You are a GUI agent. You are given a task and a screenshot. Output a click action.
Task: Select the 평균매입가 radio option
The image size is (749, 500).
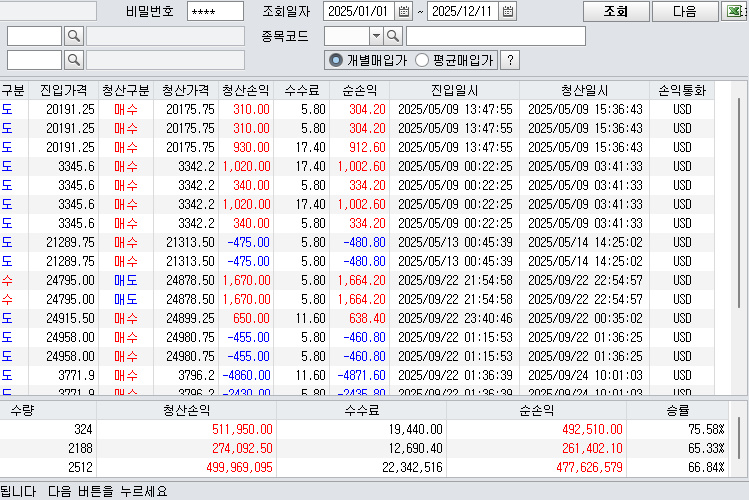pyautogui.click(x=454, y=60)
